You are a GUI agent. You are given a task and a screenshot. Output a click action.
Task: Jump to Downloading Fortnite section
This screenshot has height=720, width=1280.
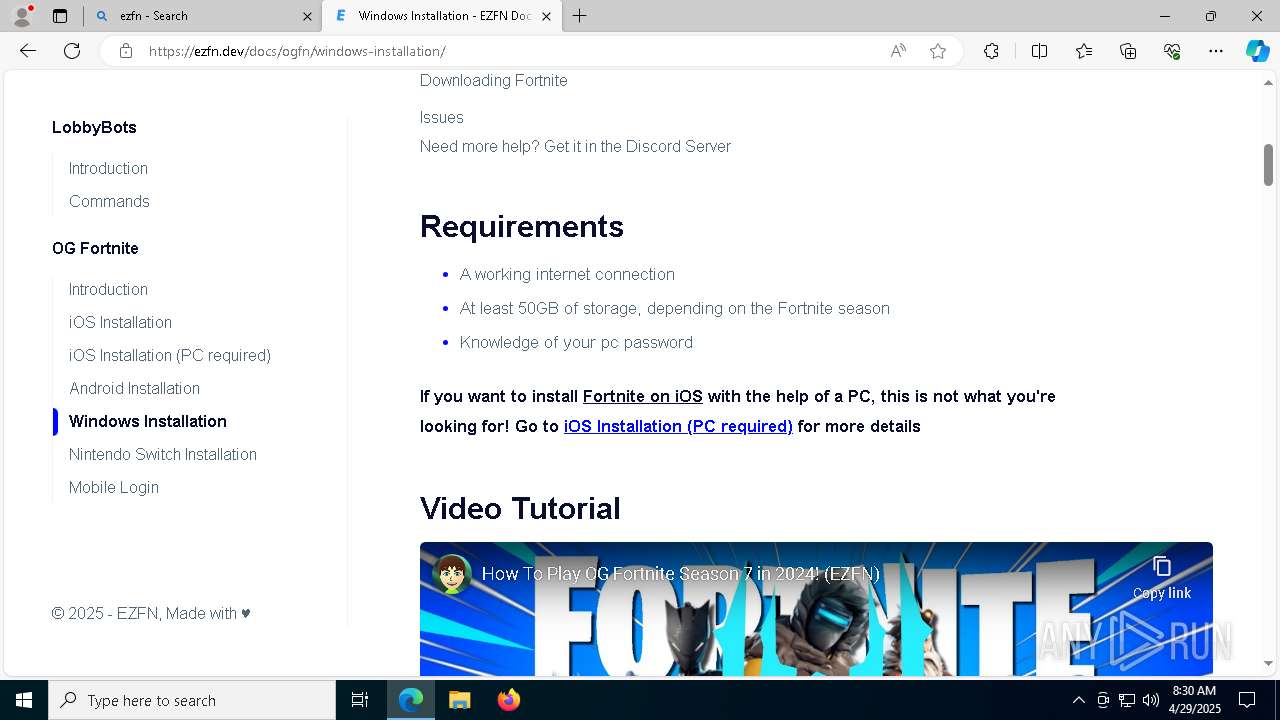coord(493,81)
